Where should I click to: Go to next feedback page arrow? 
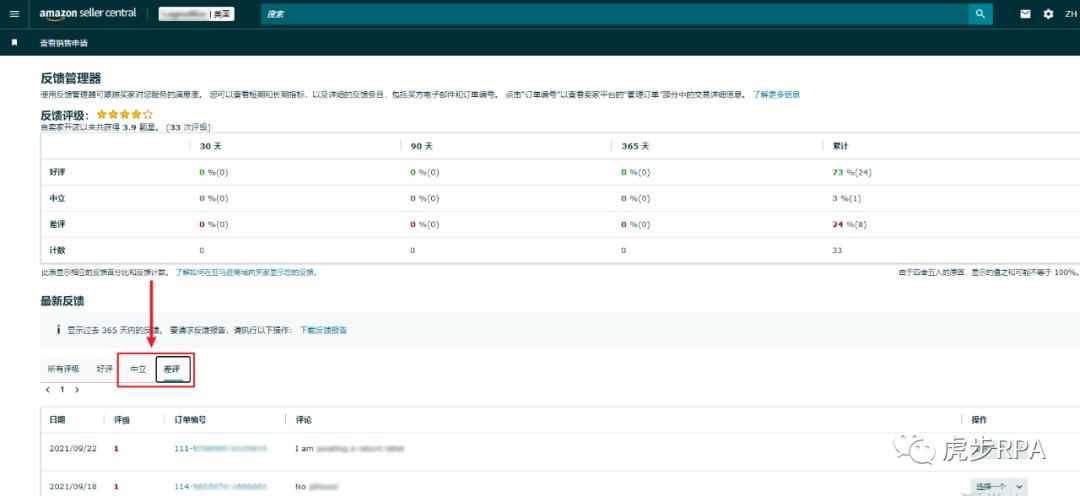coord(76,390)
